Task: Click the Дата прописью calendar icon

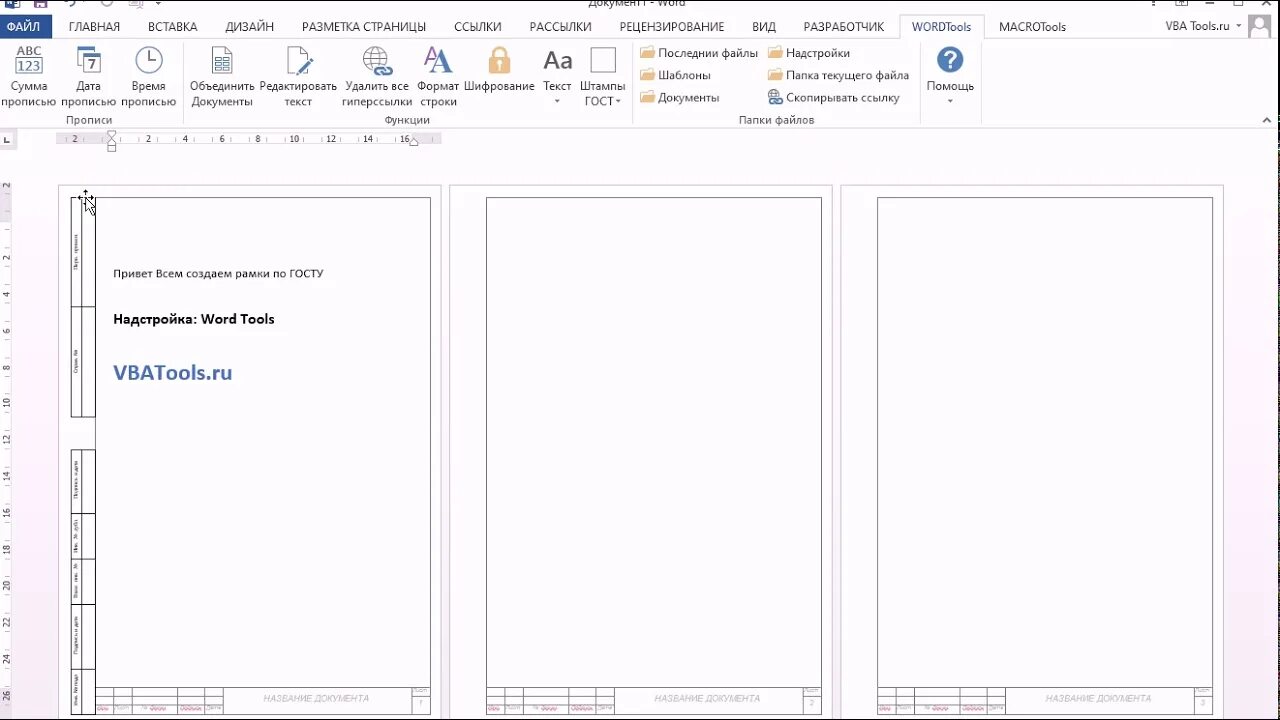Action: click(88, 60)
